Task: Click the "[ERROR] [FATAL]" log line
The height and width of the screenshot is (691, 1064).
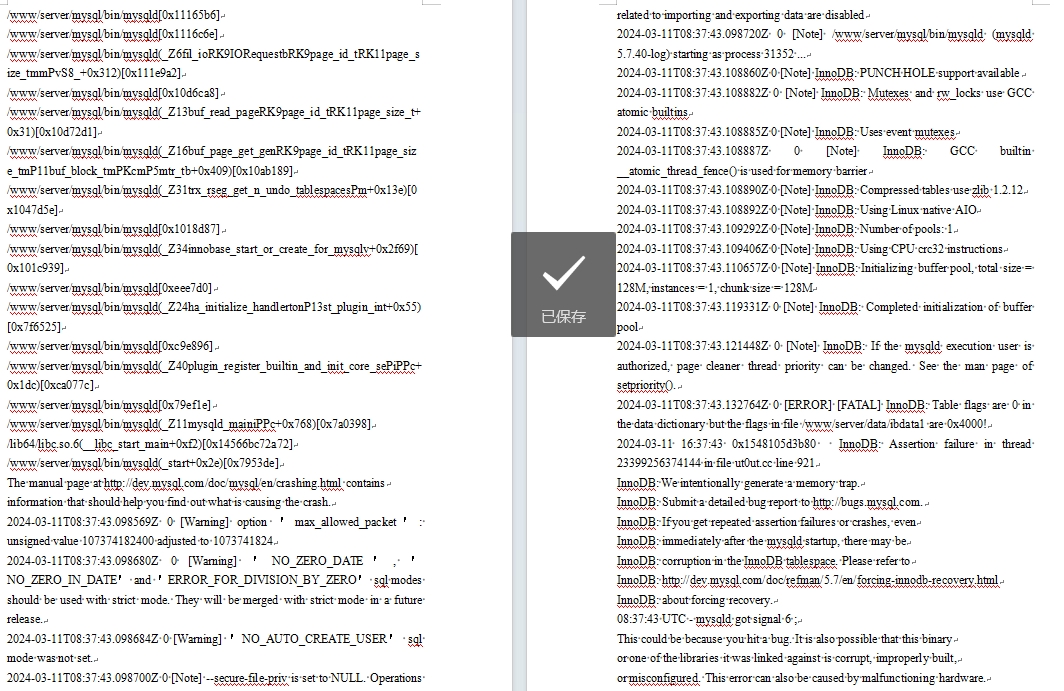Action: [x=825, y=405]
